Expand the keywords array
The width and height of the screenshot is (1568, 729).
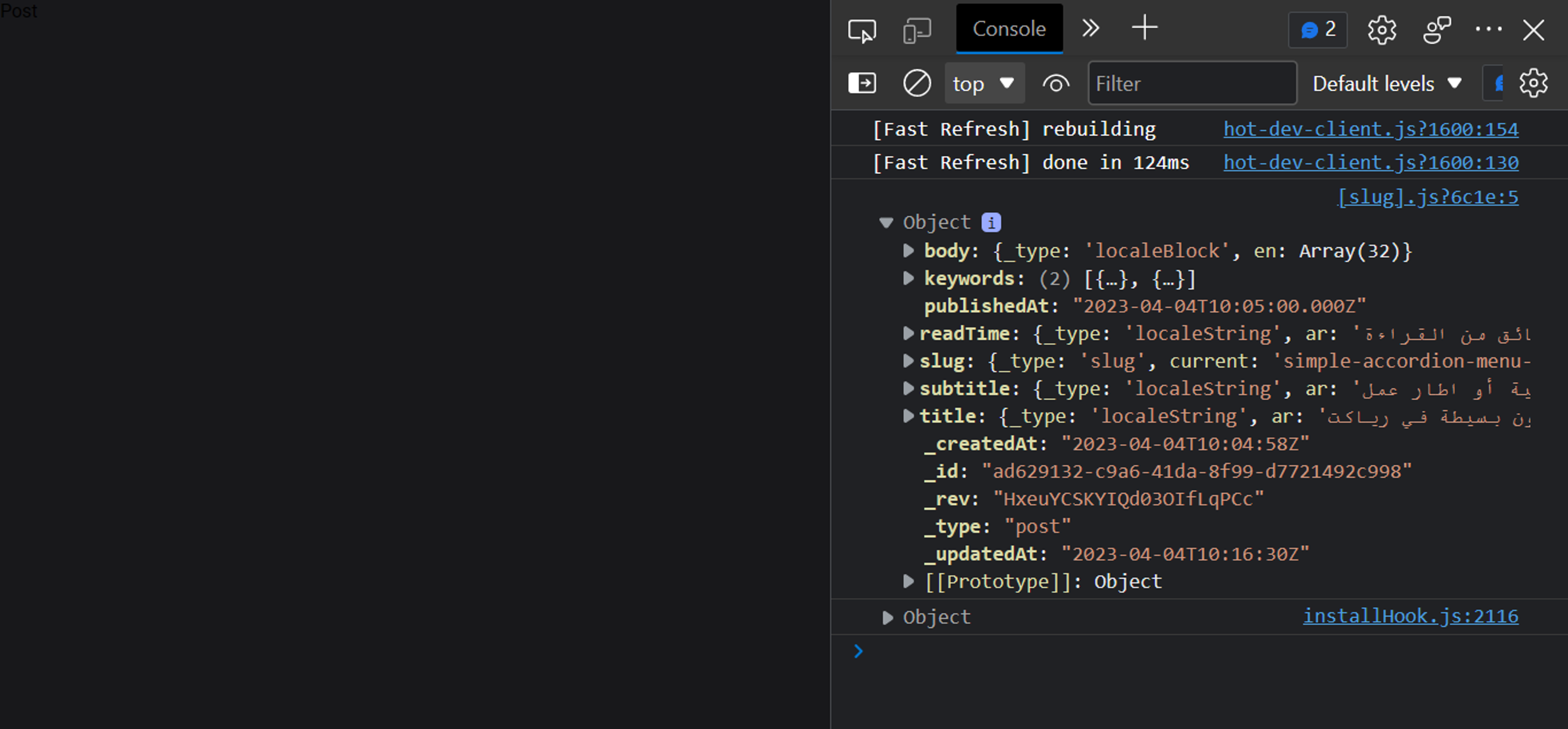click(x=908, y=278)
